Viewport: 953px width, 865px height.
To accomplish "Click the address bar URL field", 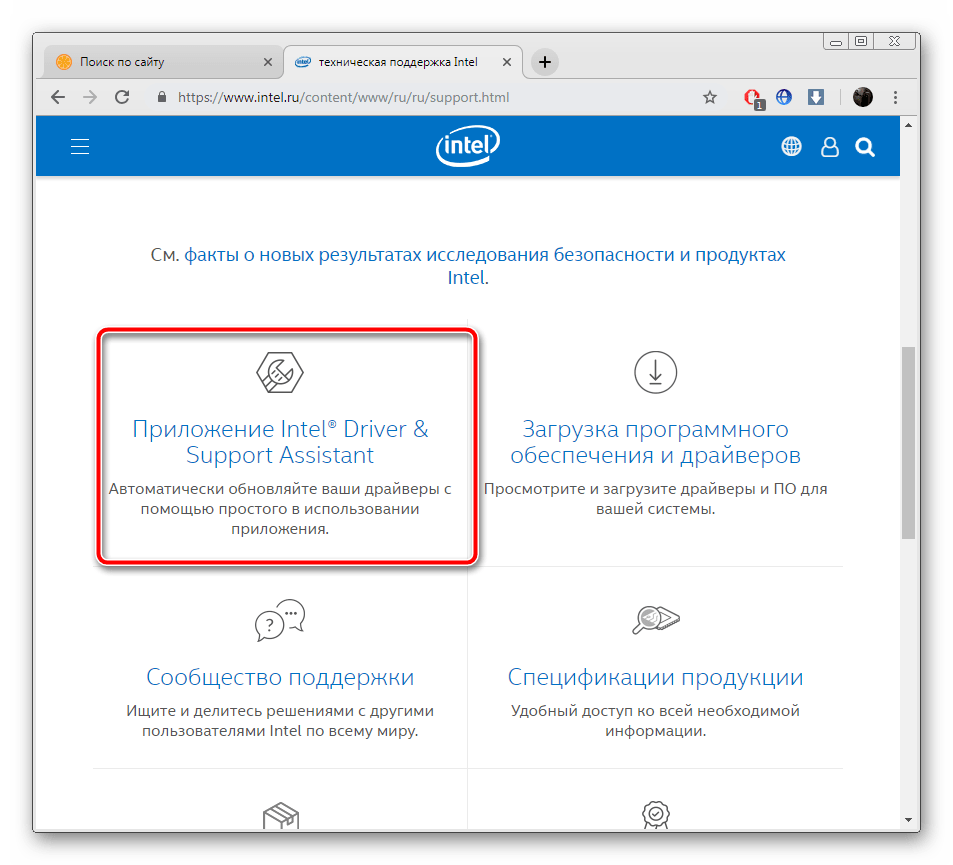I will point(400,97).
